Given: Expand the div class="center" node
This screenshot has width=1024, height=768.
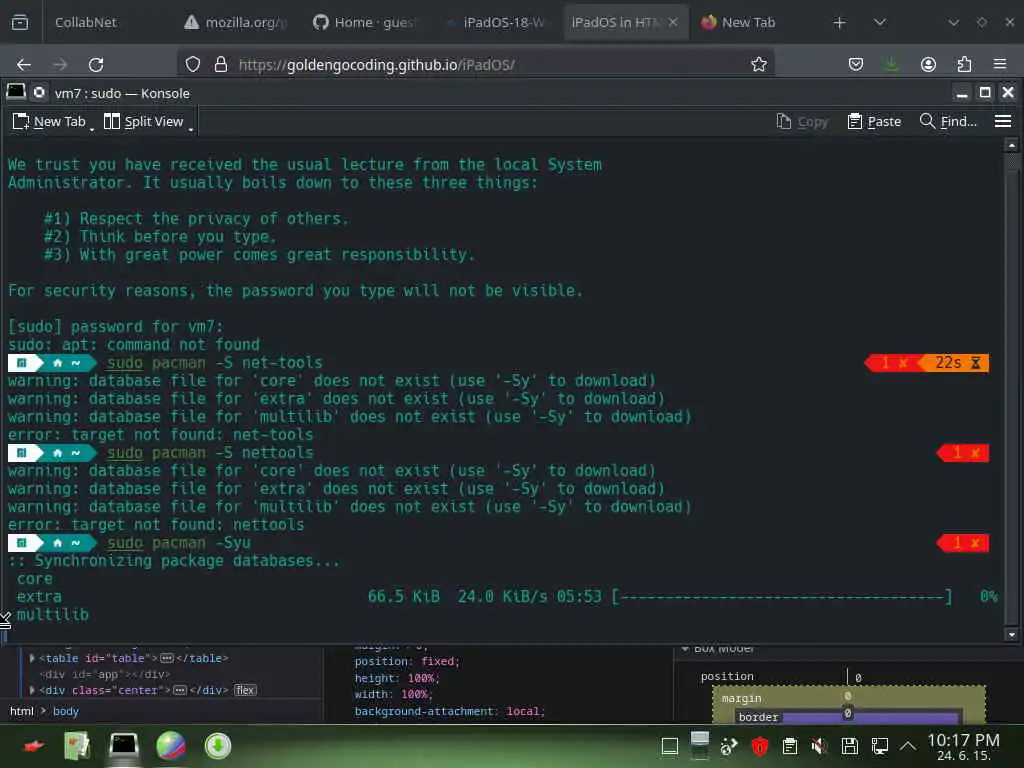Looking at the screenshot, I should coord(32,690).
